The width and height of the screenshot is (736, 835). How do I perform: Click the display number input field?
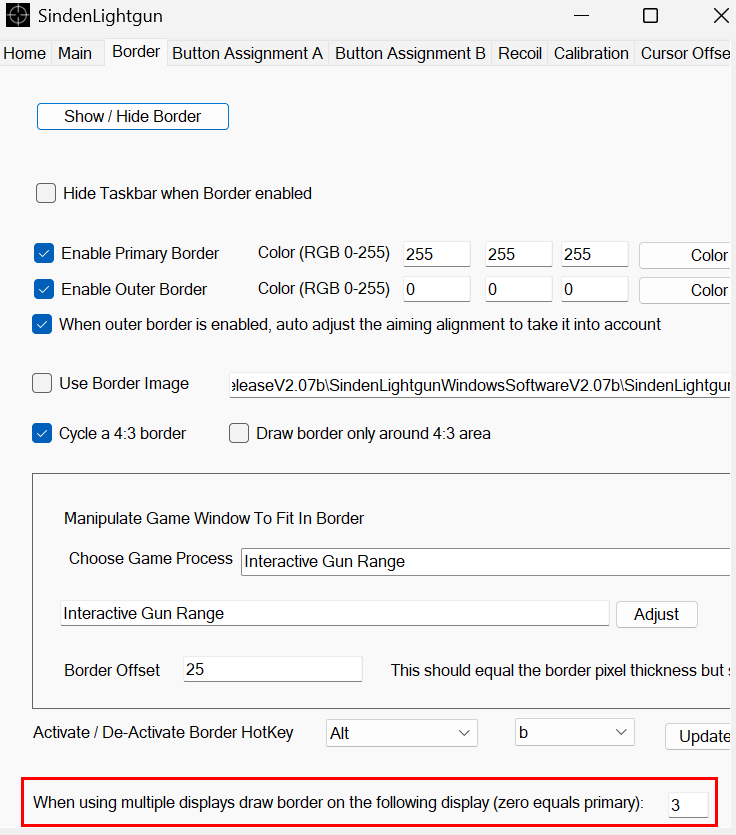click(688, 805)
